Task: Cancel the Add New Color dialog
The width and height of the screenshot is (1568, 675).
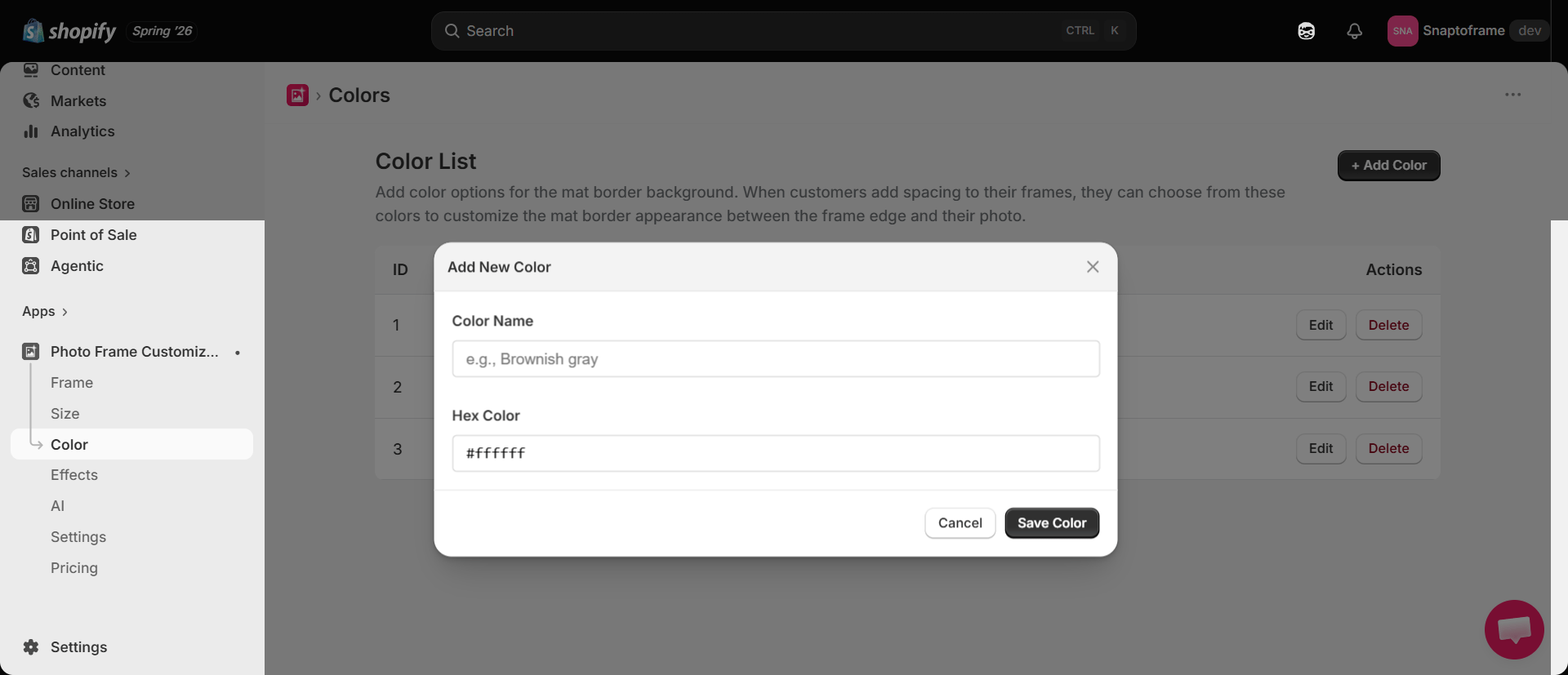Action: (960, 523)
